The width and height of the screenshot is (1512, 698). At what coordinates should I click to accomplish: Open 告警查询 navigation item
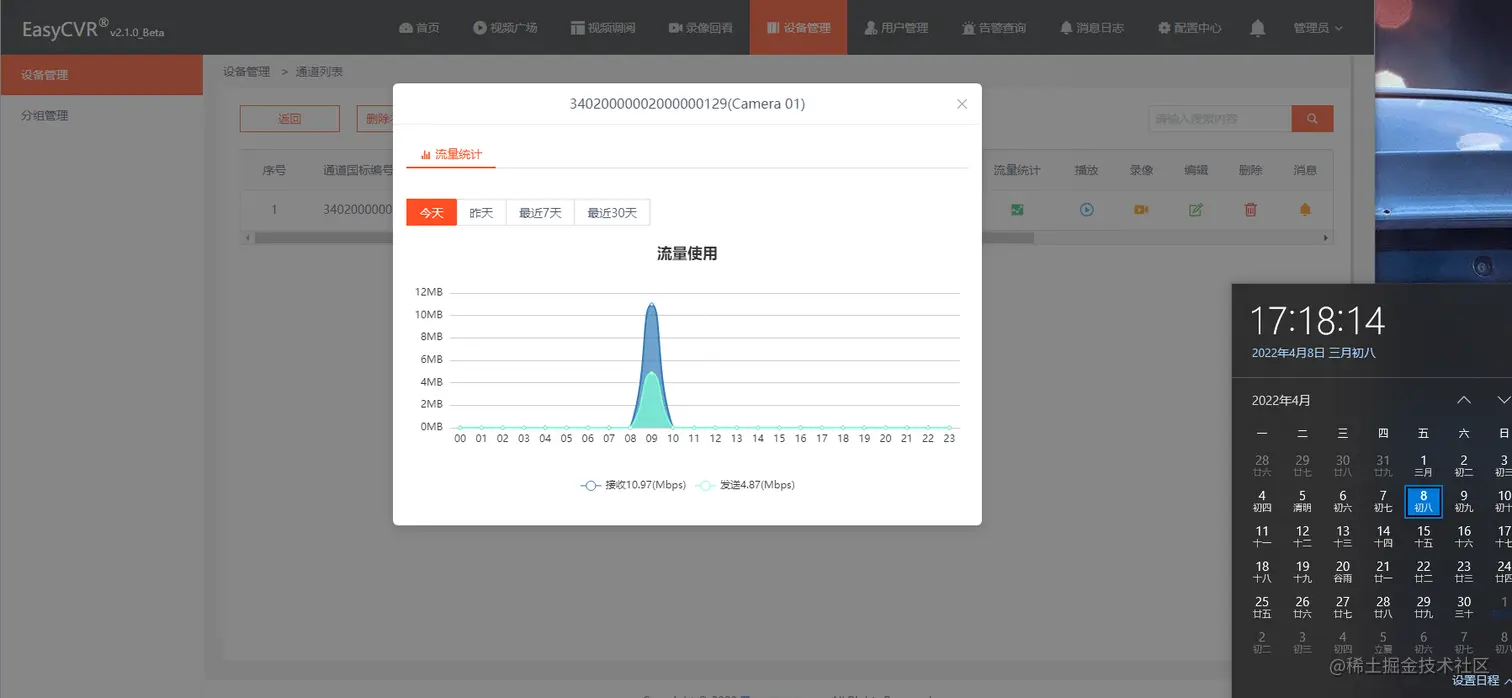click(994, 28)
